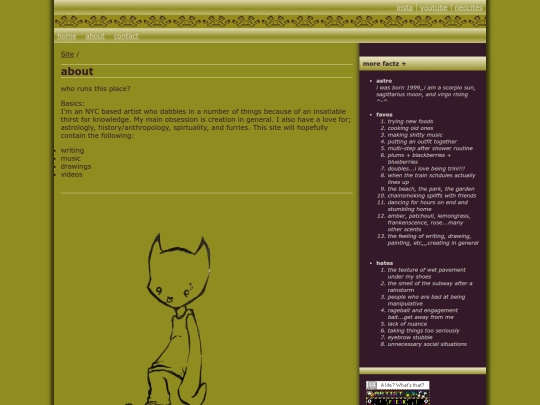This screenshot has height=405, width=540.
Task: Click hate 'eyebrow stubble'
Action: pyautogui.click(x=410, y=337)
